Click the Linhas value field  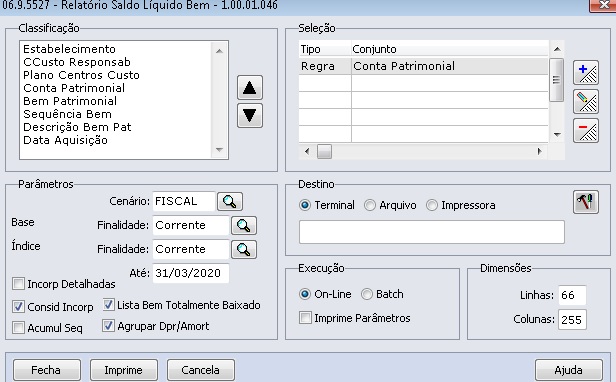point(572,295)
